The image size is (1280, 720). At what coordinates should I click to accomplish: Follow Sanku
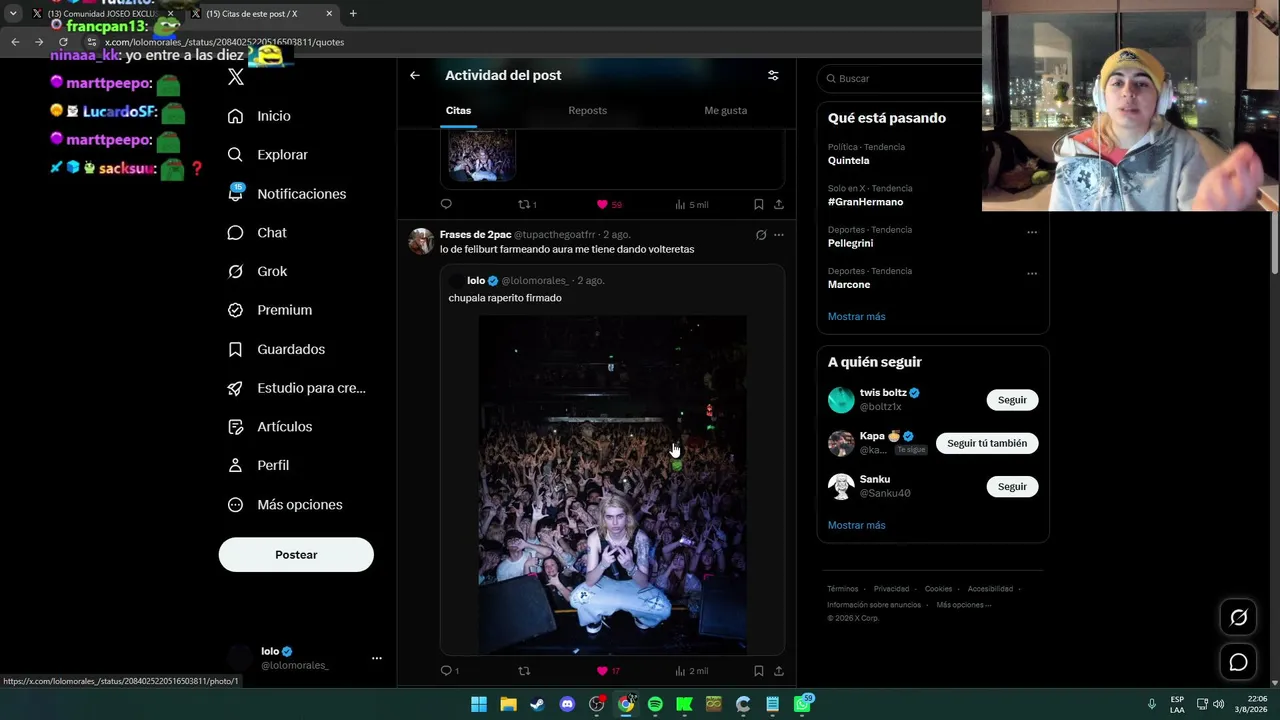point(1012,486)
